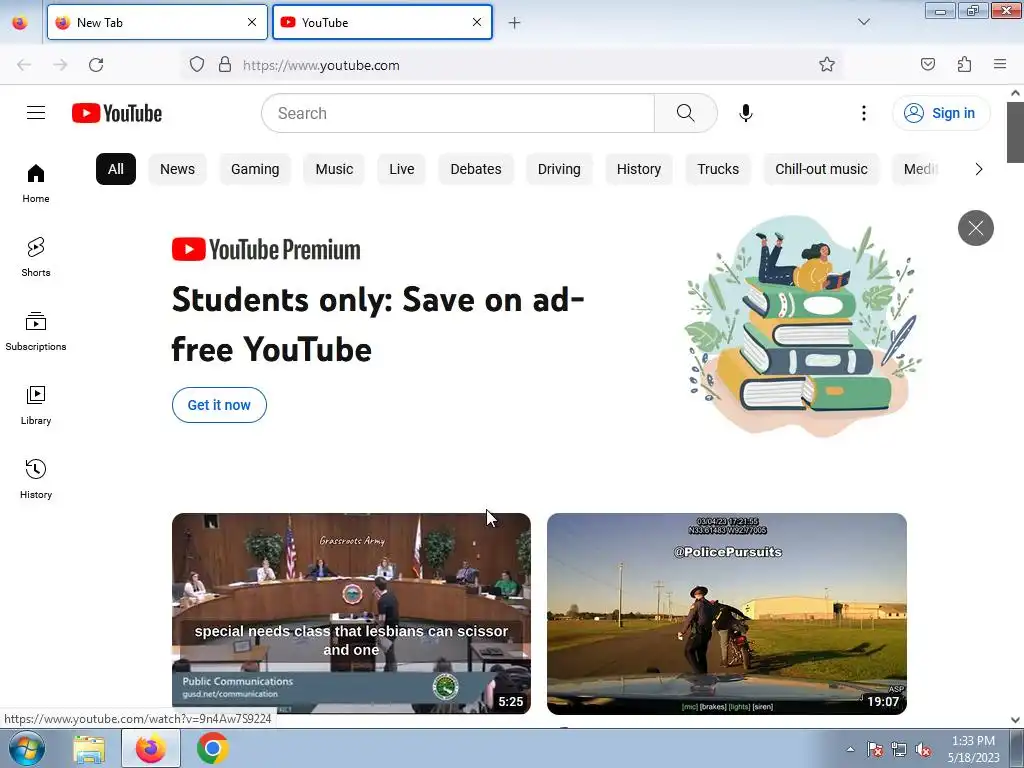Open network status tray icon
The image size is (1024, 768).
click(899, 749)
